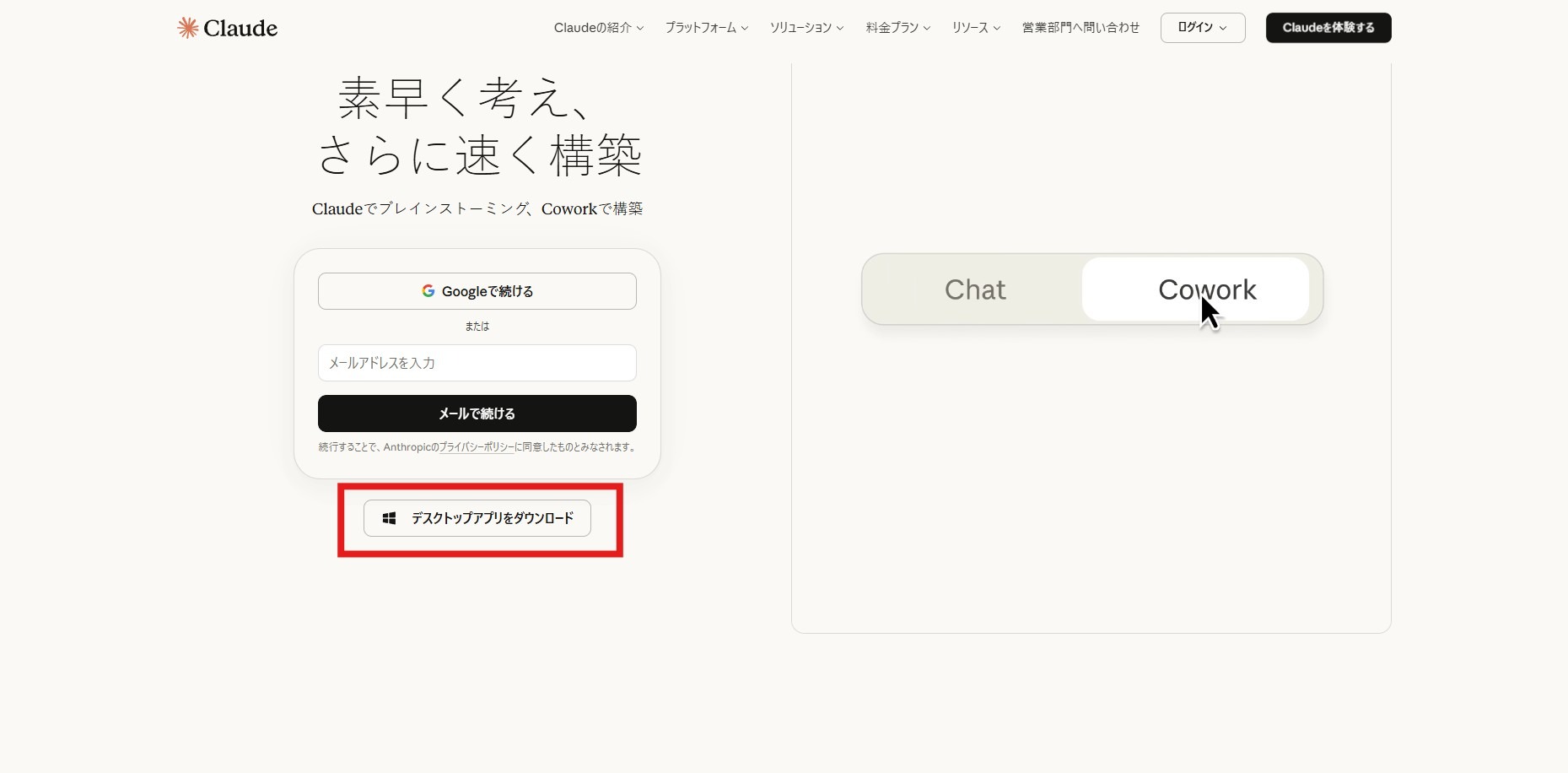Open the ログイン dropdown button
This screenshot has height=773, width=1568.
[1202, 28]
